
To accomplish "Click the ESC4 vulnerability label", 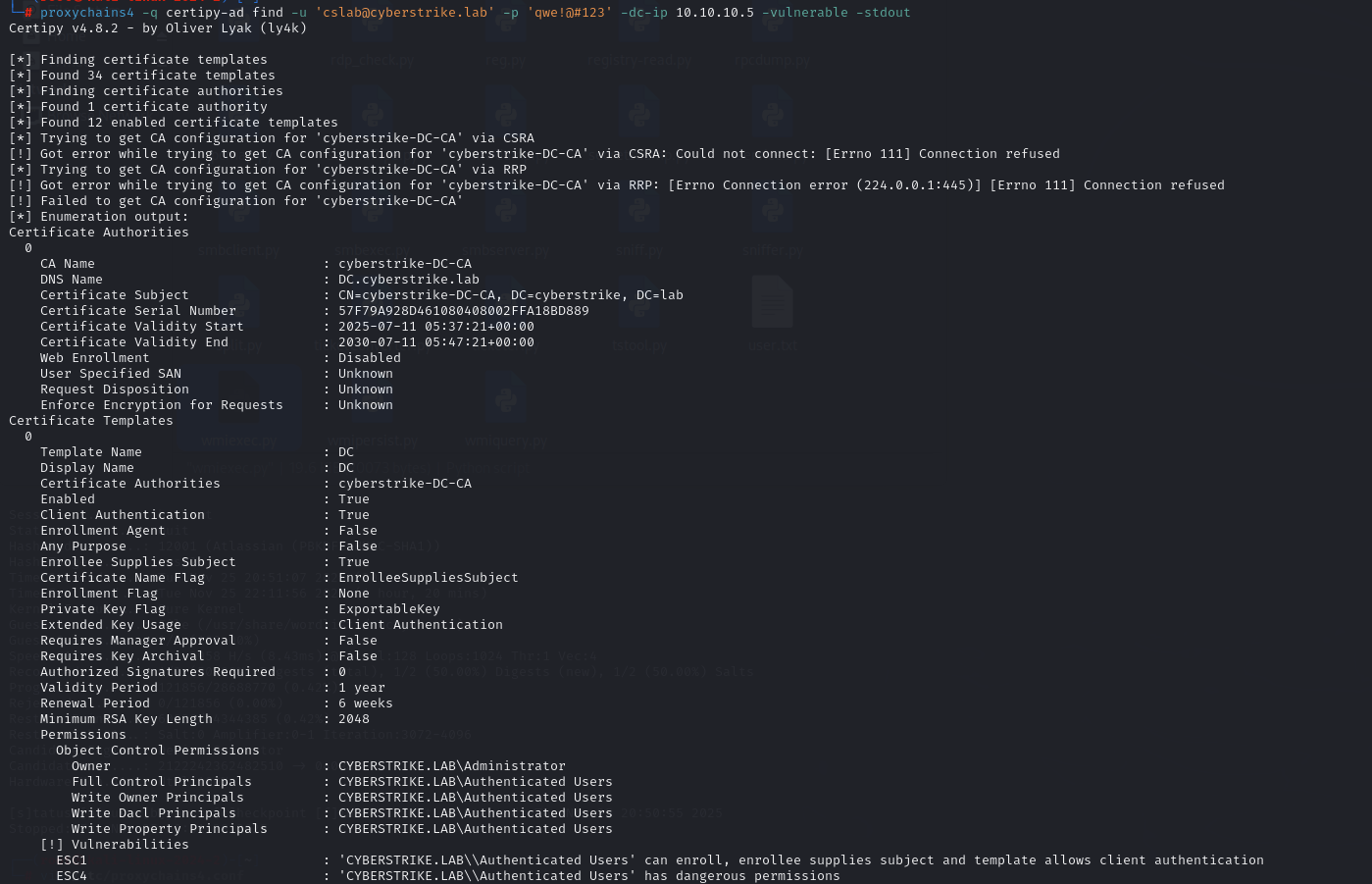I will (72, 876).
